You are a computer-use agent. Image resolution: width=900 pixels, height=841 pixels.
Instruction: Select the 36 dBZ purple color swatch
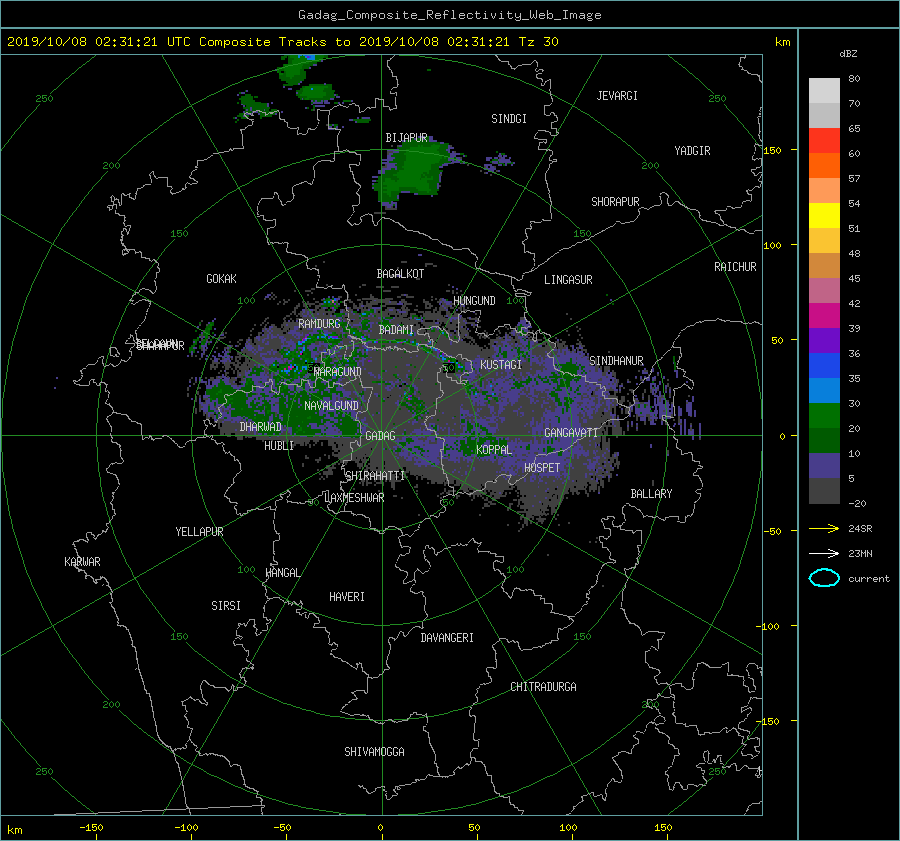tap(824, 340)
